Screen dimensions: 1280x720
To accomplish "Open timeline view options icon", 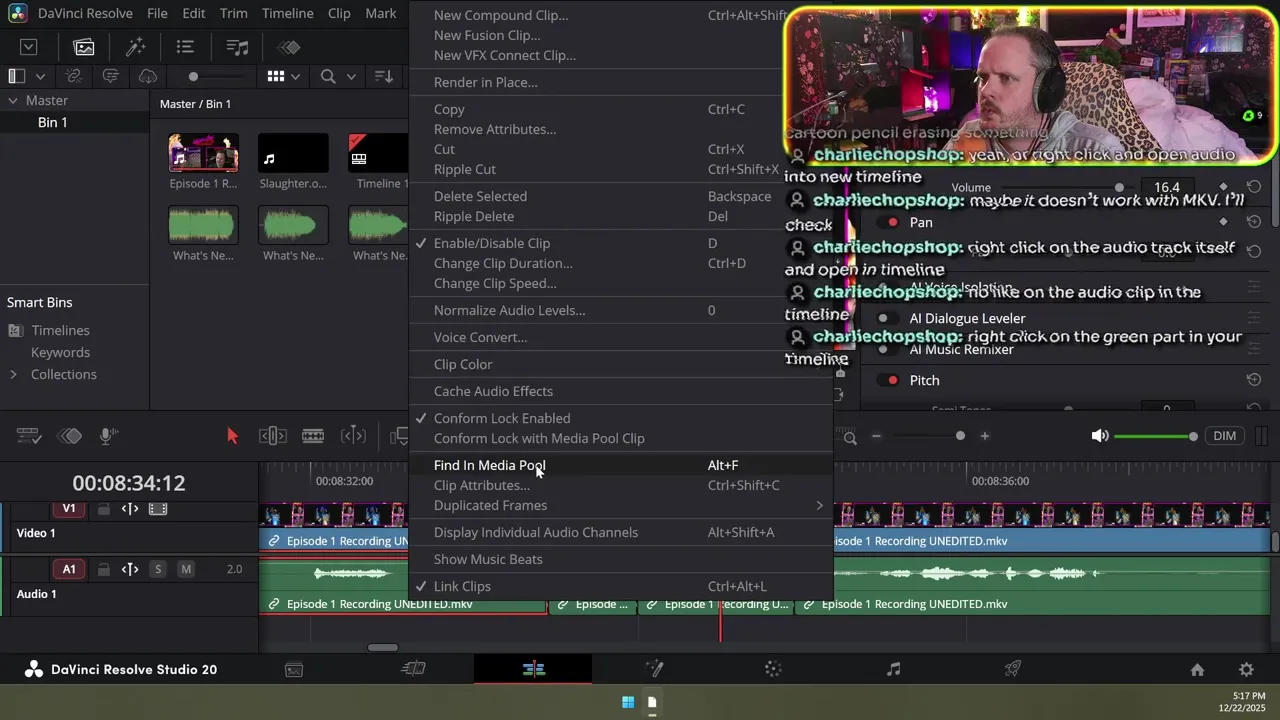I will tap(28, 435).
